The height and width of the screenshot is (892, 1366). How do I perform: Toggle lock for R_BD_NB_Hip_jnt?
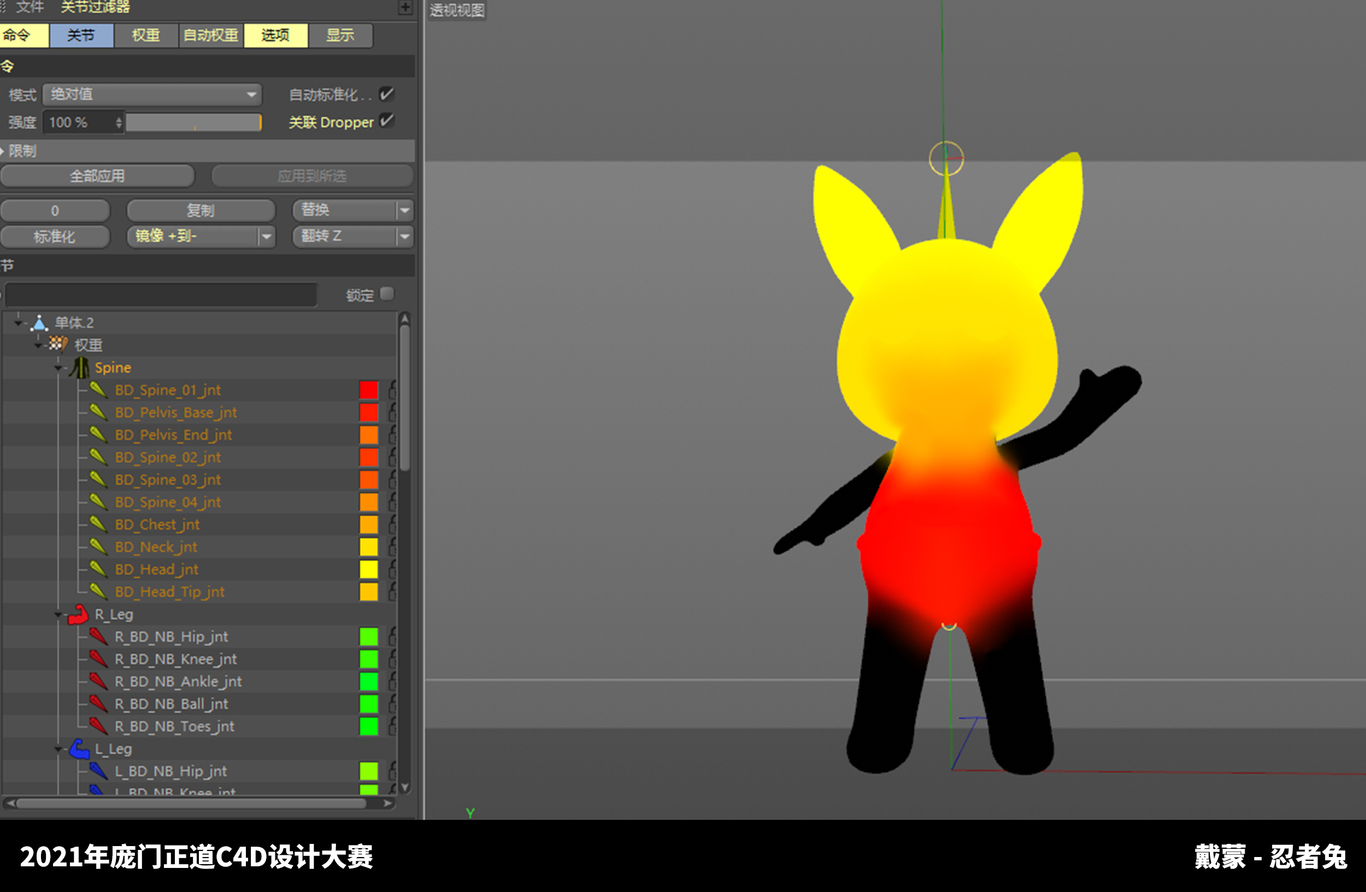click(x=393, y=636)
